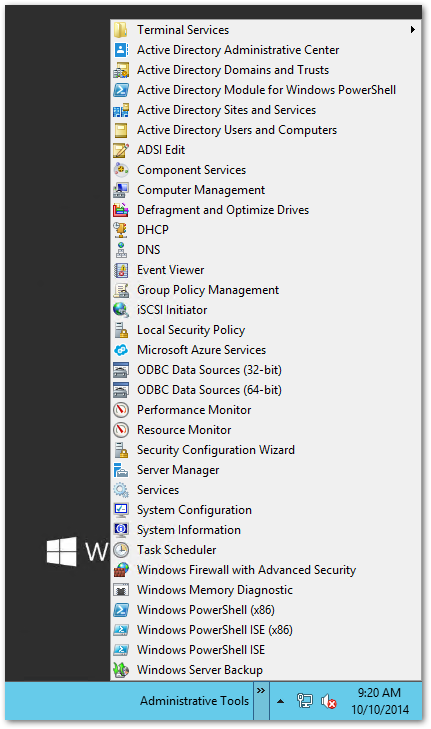Click the DNS network icon
The width and height of the screenshot is (431, 729).
click(121, 250)
